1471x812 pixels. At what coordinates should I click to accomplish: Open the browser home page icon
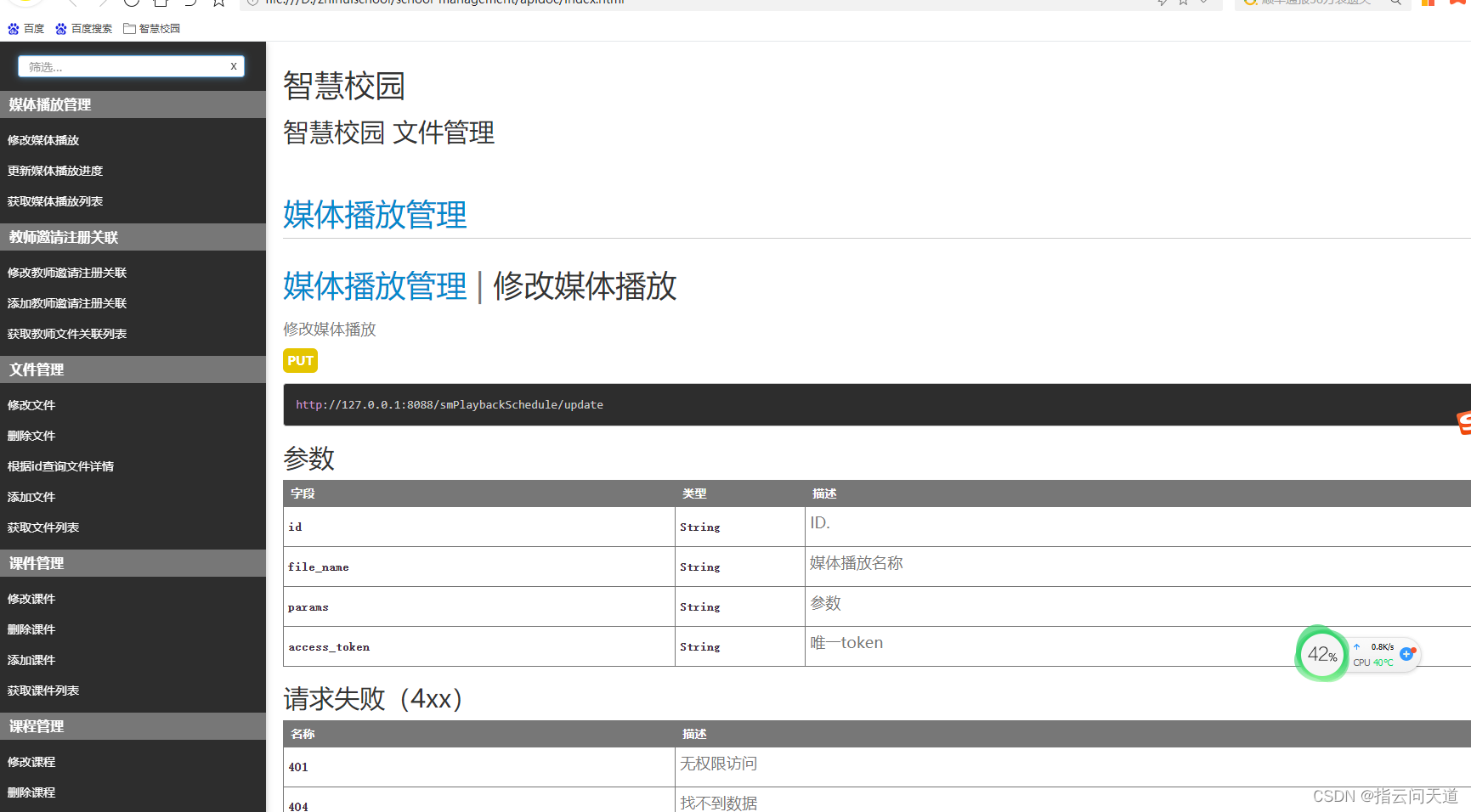pyautogui.click(x=160, y=3)
